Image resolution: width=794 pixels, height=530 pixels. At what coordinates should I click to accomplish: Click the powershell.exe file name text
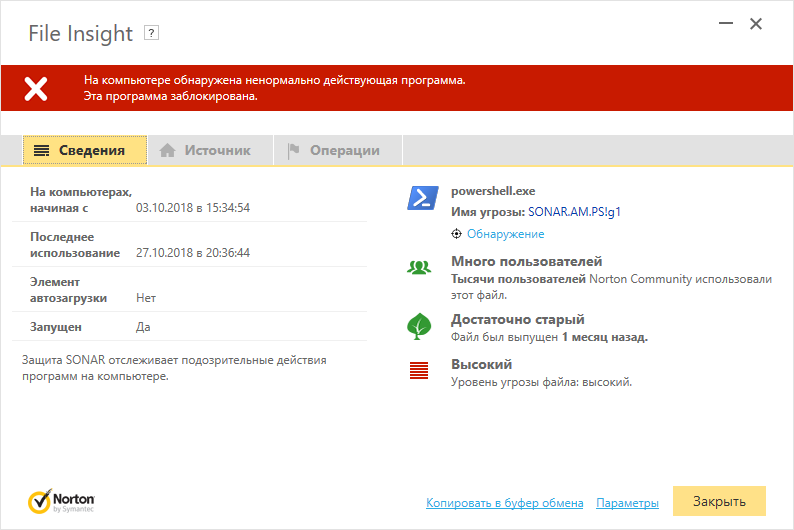pos(493,191)
